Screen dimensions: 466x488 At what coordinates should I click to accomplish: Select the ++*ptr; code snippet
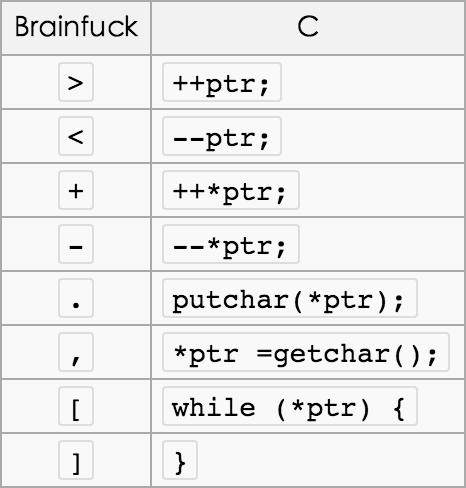231,190
